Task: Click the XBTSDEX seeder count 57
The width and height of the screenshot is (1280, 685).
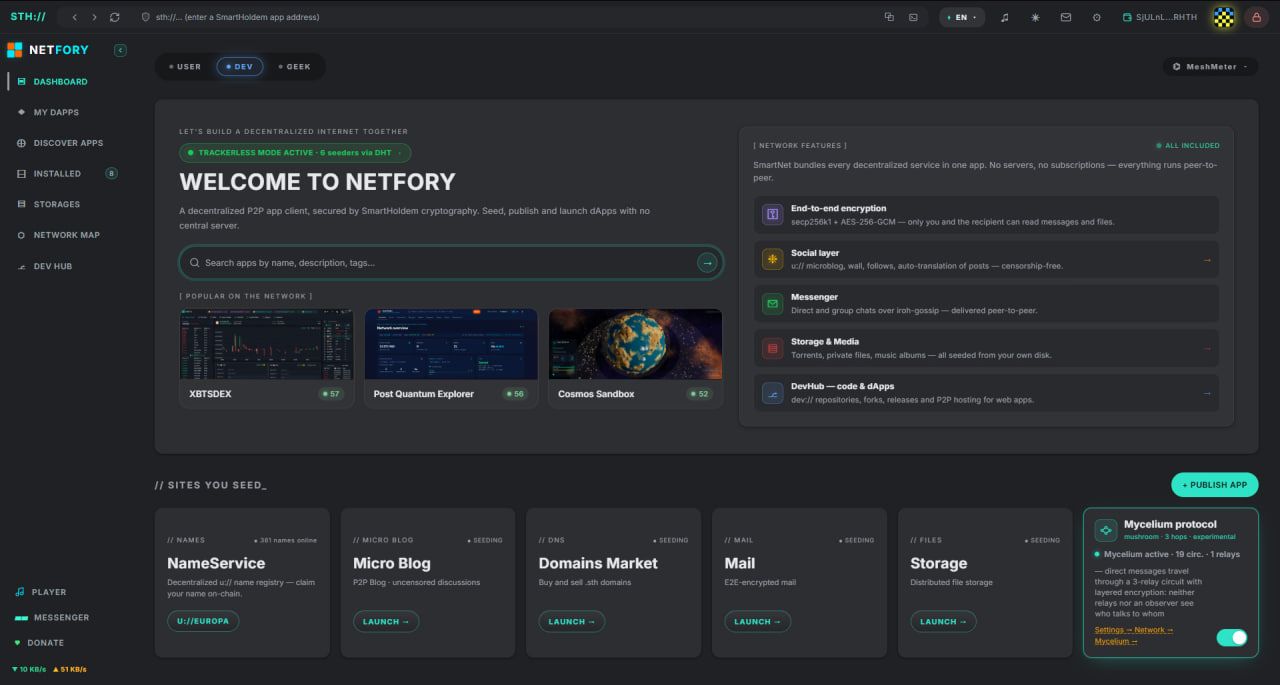Action: [331, 394]
